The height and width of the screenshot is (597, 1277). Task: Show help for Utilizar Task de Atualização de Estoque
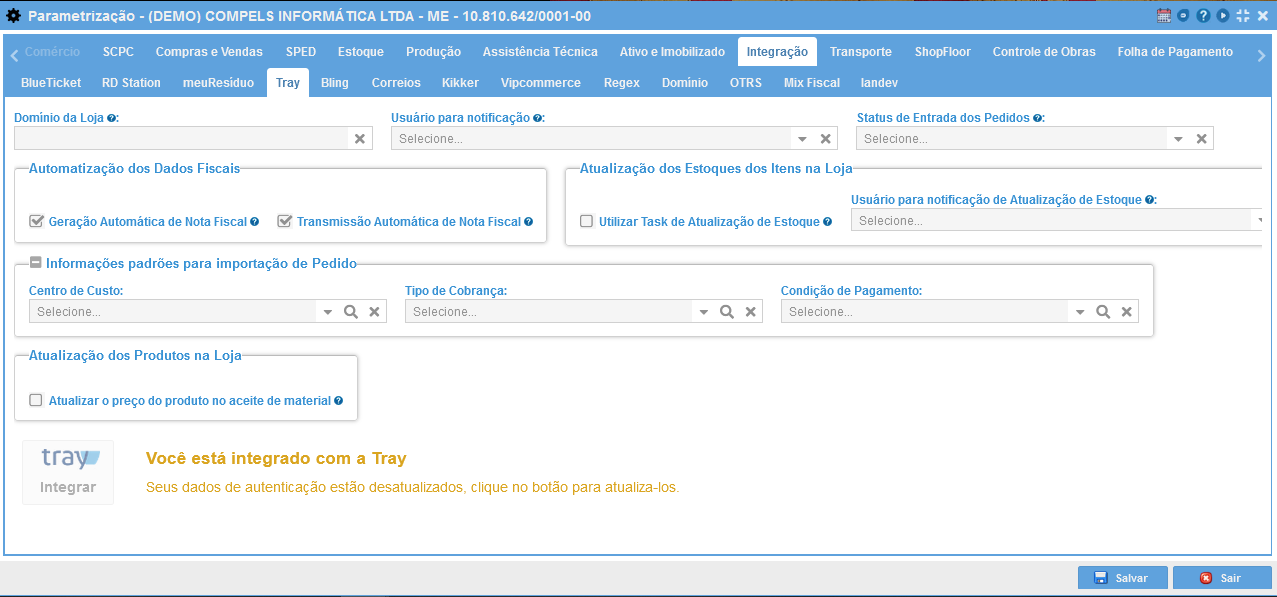(828, 222)
